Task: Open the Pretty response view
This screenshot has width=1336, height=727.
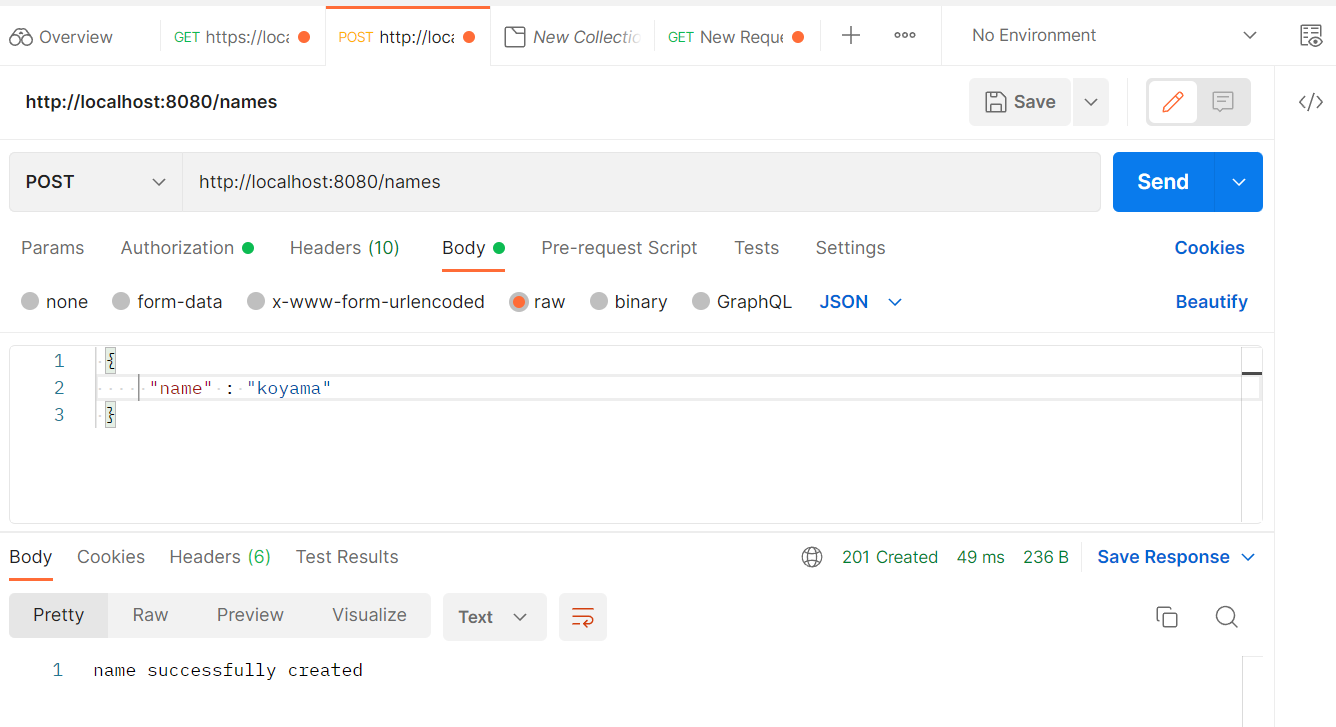Action: [x=58, y=615]
